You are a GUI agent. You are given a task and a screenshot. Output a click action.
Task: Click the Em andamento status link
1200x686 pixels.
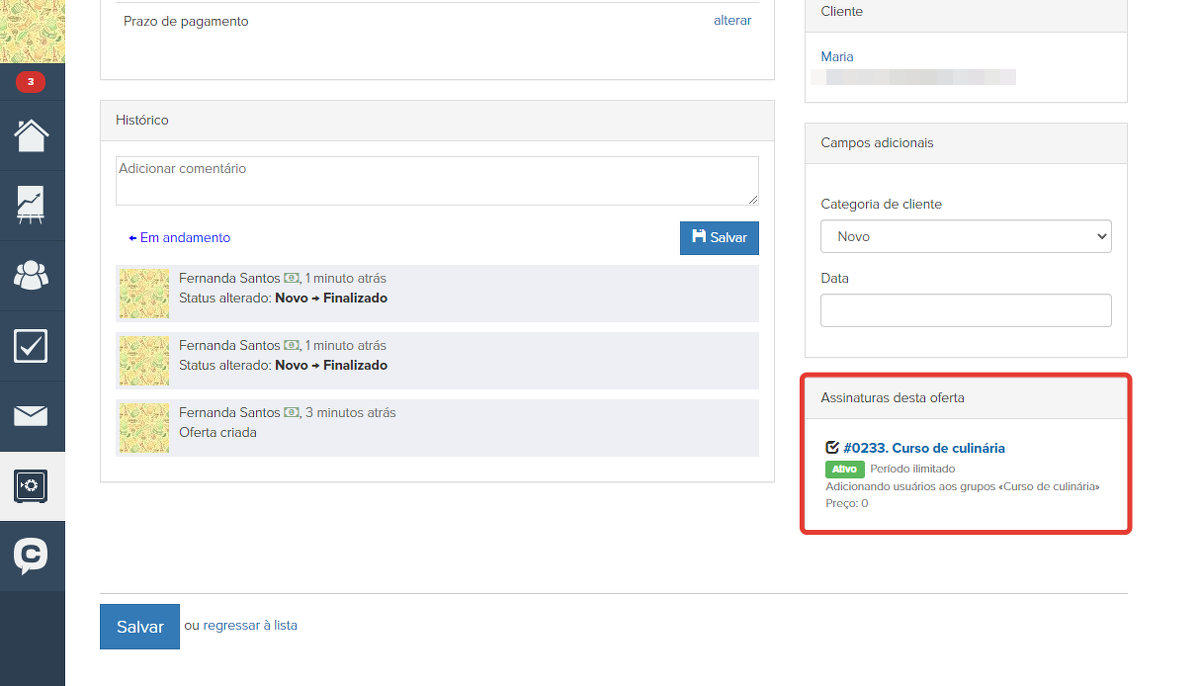(180, 238)
